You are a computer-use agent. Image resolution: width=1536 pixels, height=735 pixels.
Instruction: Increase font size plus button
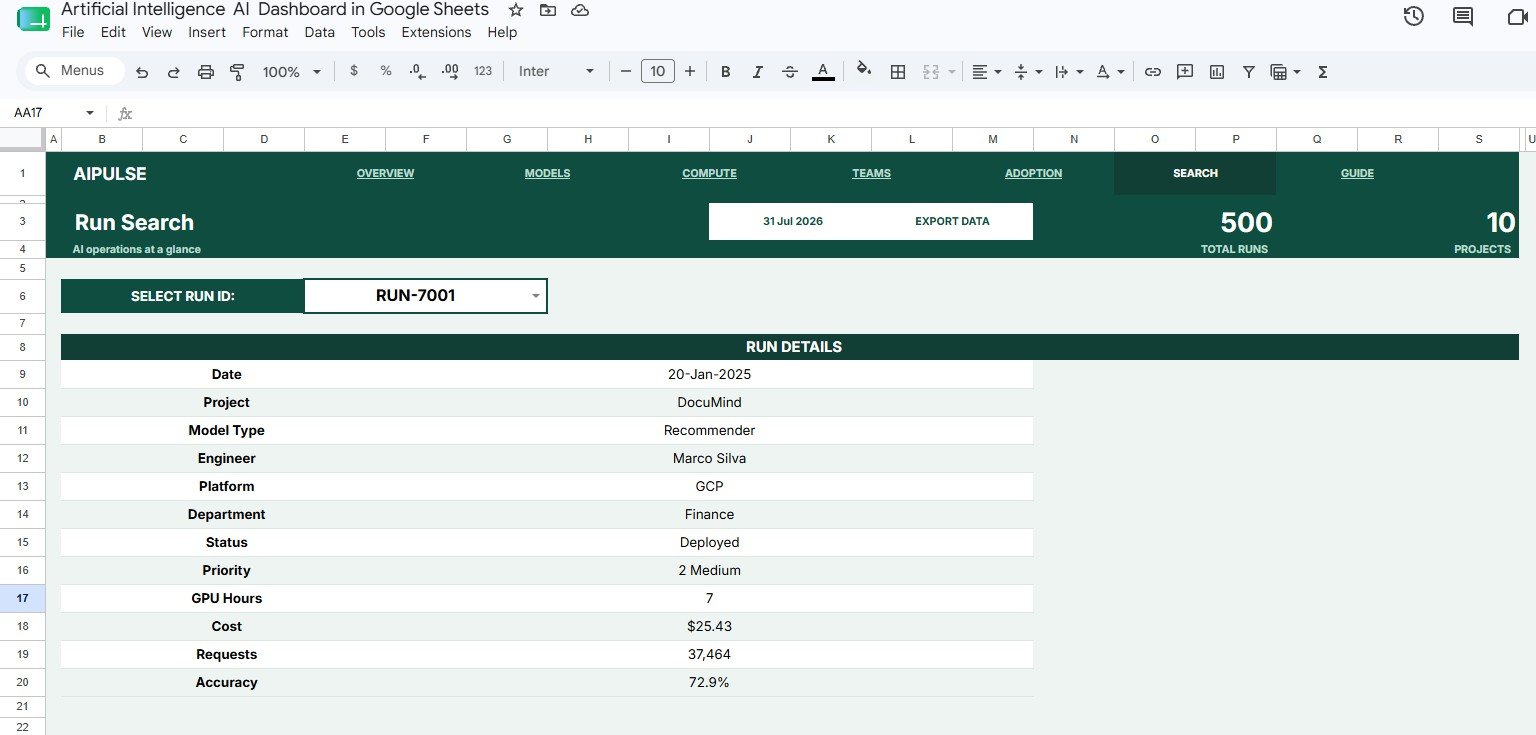point(689,71)
